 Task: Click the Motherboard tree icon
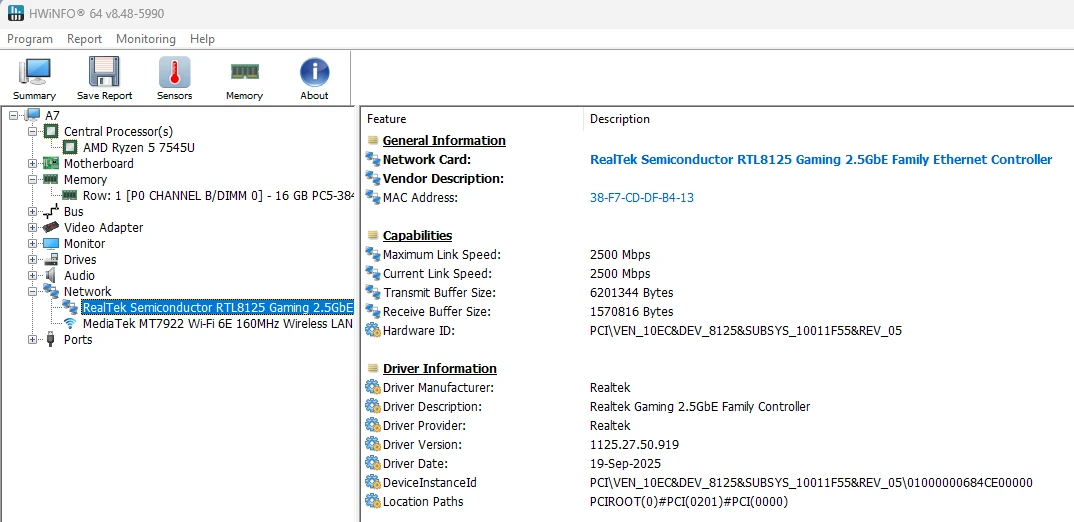click(51, 163)
